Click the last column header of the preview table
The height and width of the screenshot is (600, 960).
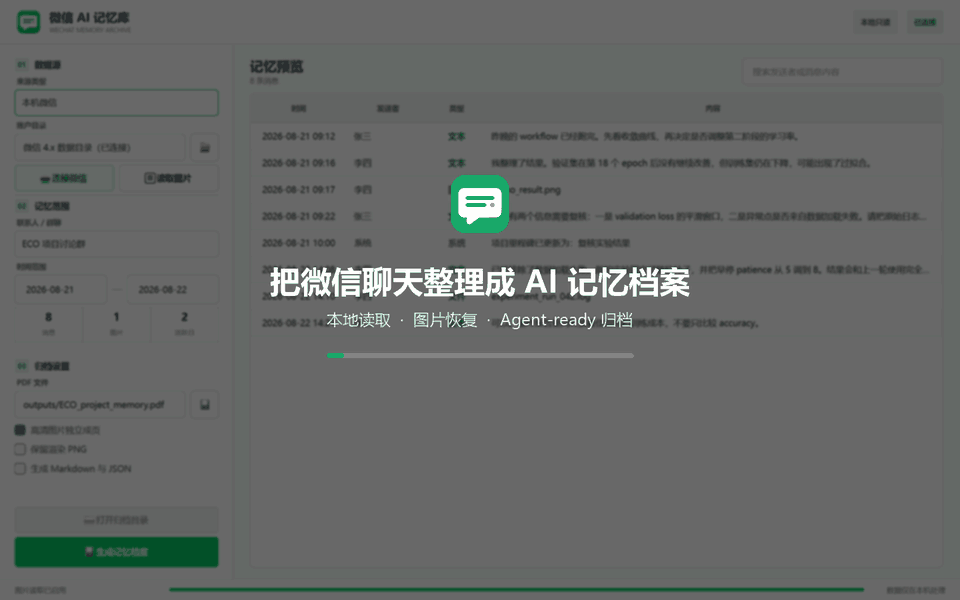click(712, 108)
